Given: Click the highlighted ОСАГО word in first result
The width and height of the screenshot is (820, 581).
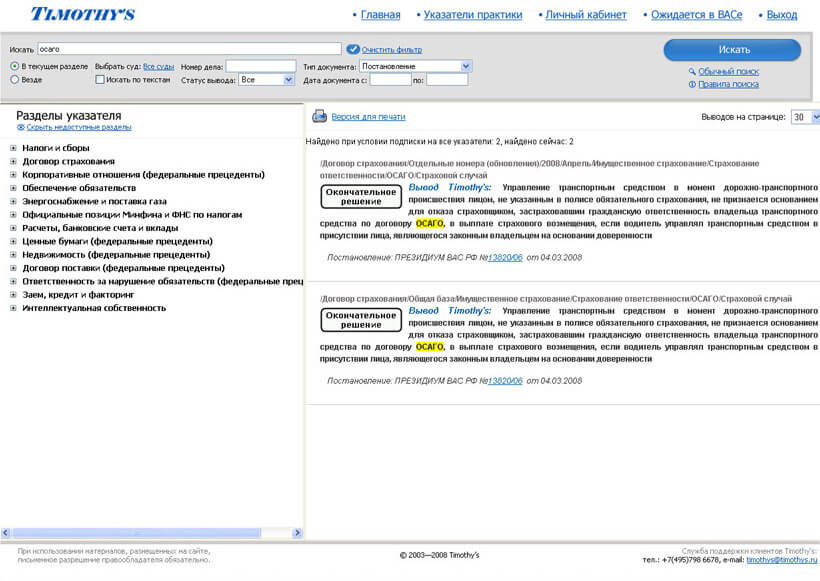Looking at the screenshot, I should [x=429, y=223].
